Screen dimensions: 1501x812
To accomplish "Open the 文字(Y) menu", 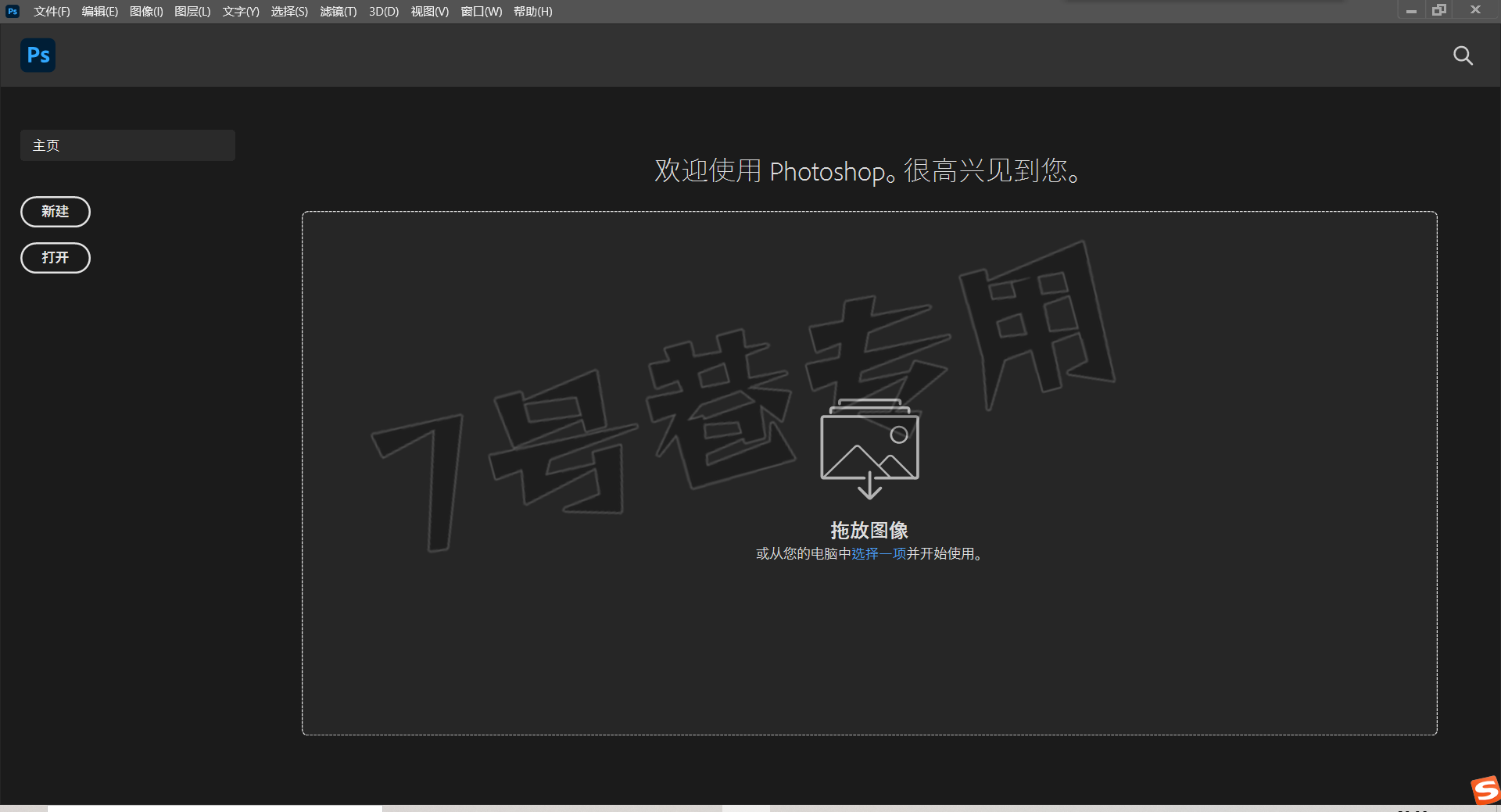I will (241, 12).
